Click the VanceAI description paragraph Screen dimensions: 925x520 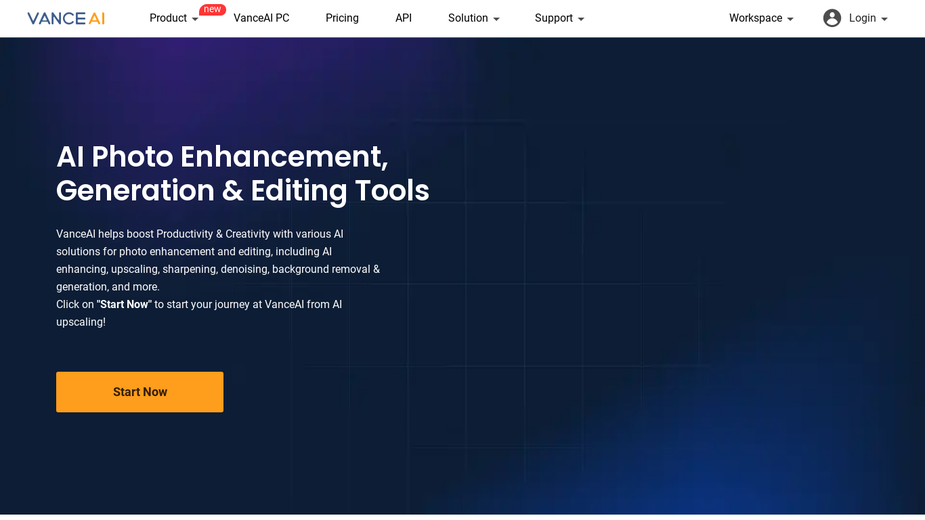click(x=218, y=278)
